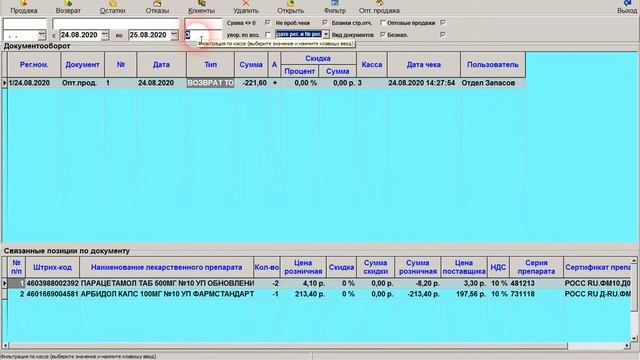The height and width of the screenshot is (360, 640).
Task: Click the Цена розничная column header
Action: (303, 267)
